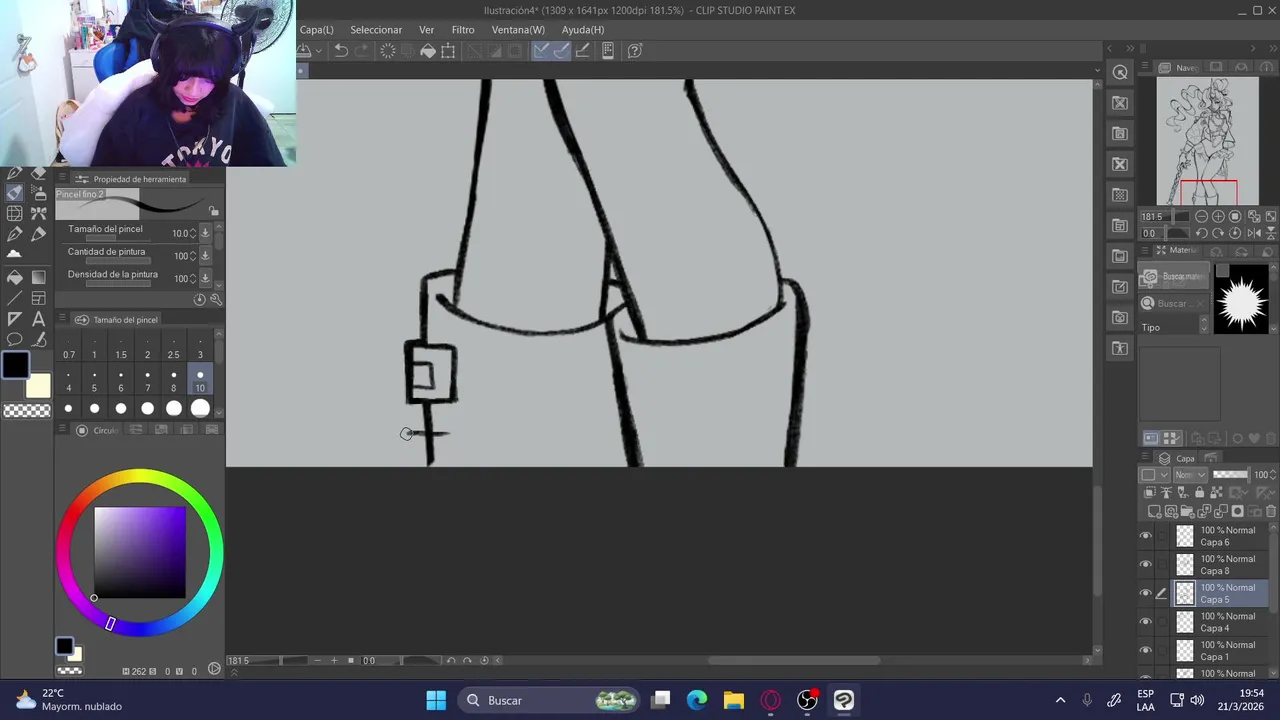
Task: Hide layer Capa 1
Action: pyautogui.click(x=1146, y=650)
